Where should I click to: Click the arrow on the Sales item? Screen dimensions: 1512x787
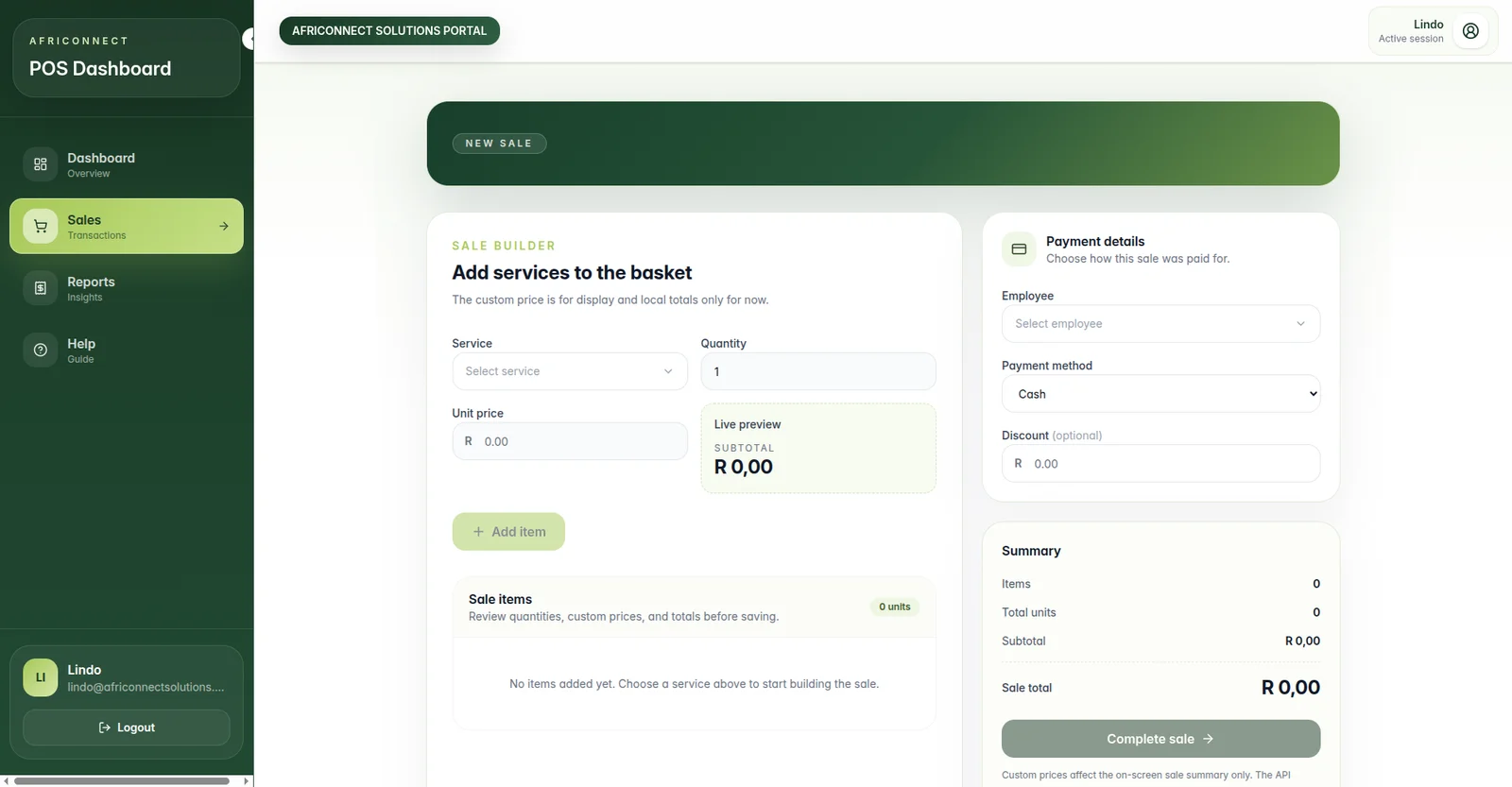pos(224,227)
